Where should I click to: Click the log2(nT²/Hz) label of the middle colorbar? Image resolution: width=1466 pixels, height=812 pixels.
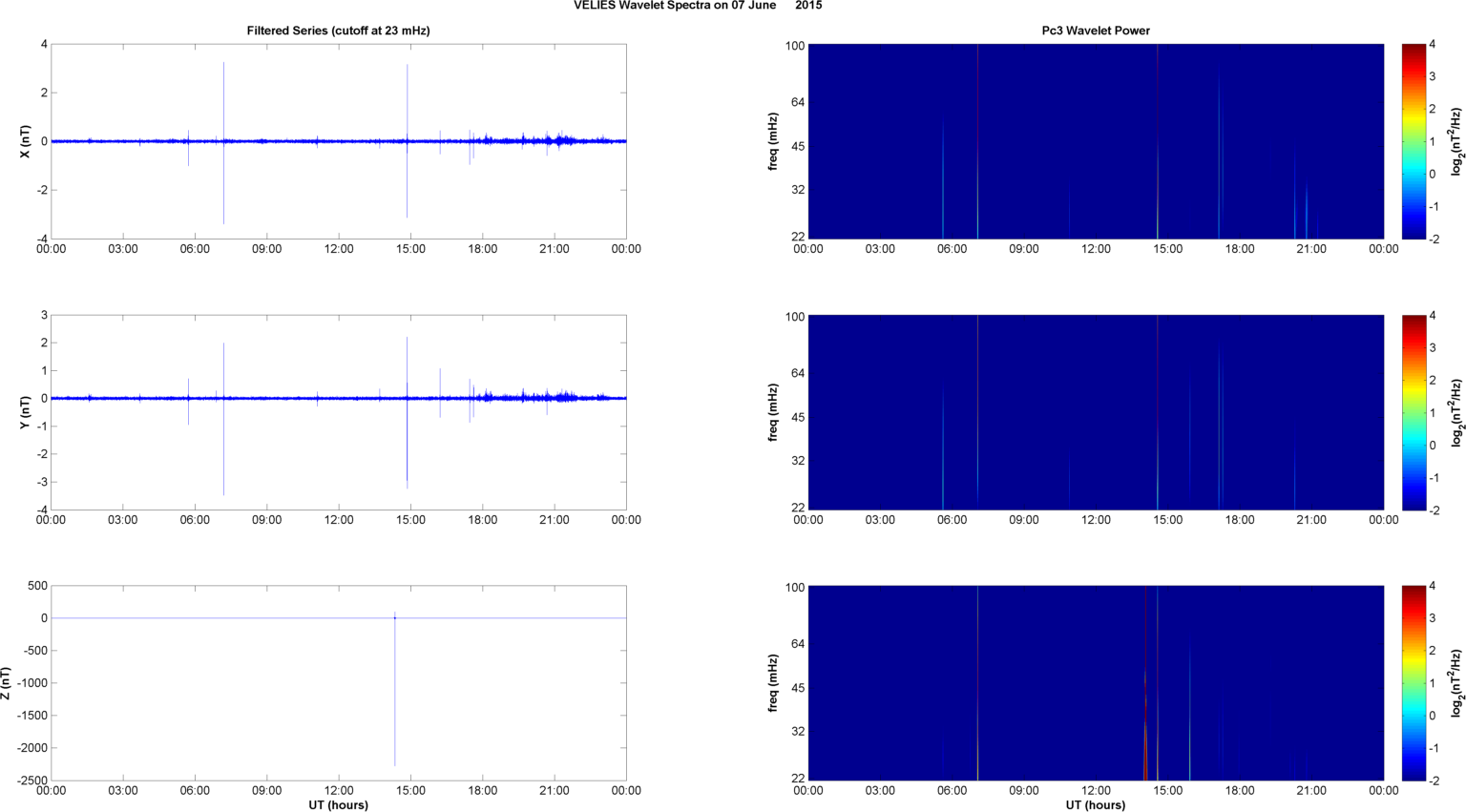tap(1456, 412)
